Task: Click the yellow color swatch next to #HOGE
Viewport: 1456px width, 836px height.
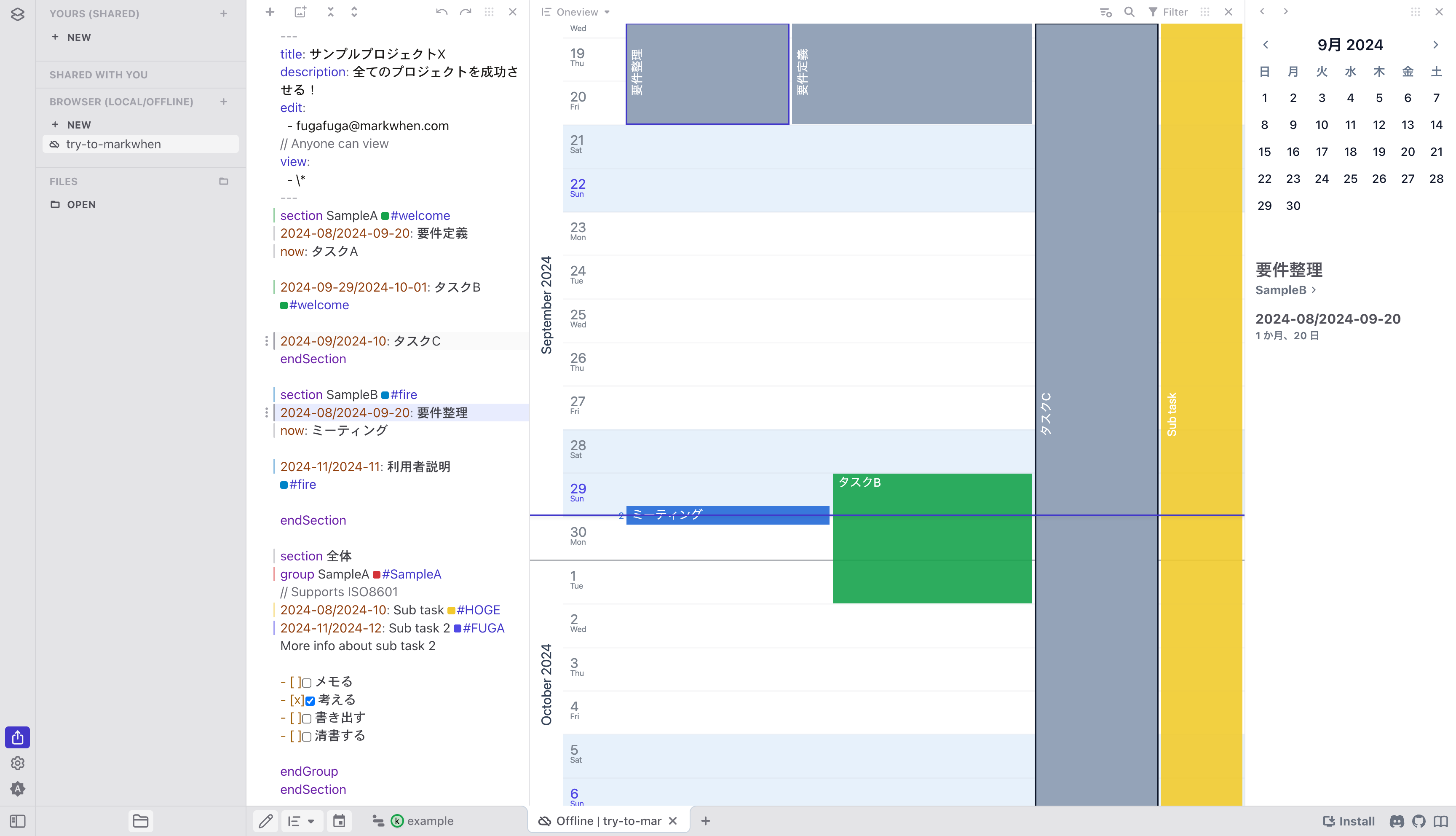Action: [x=452, y=610]
